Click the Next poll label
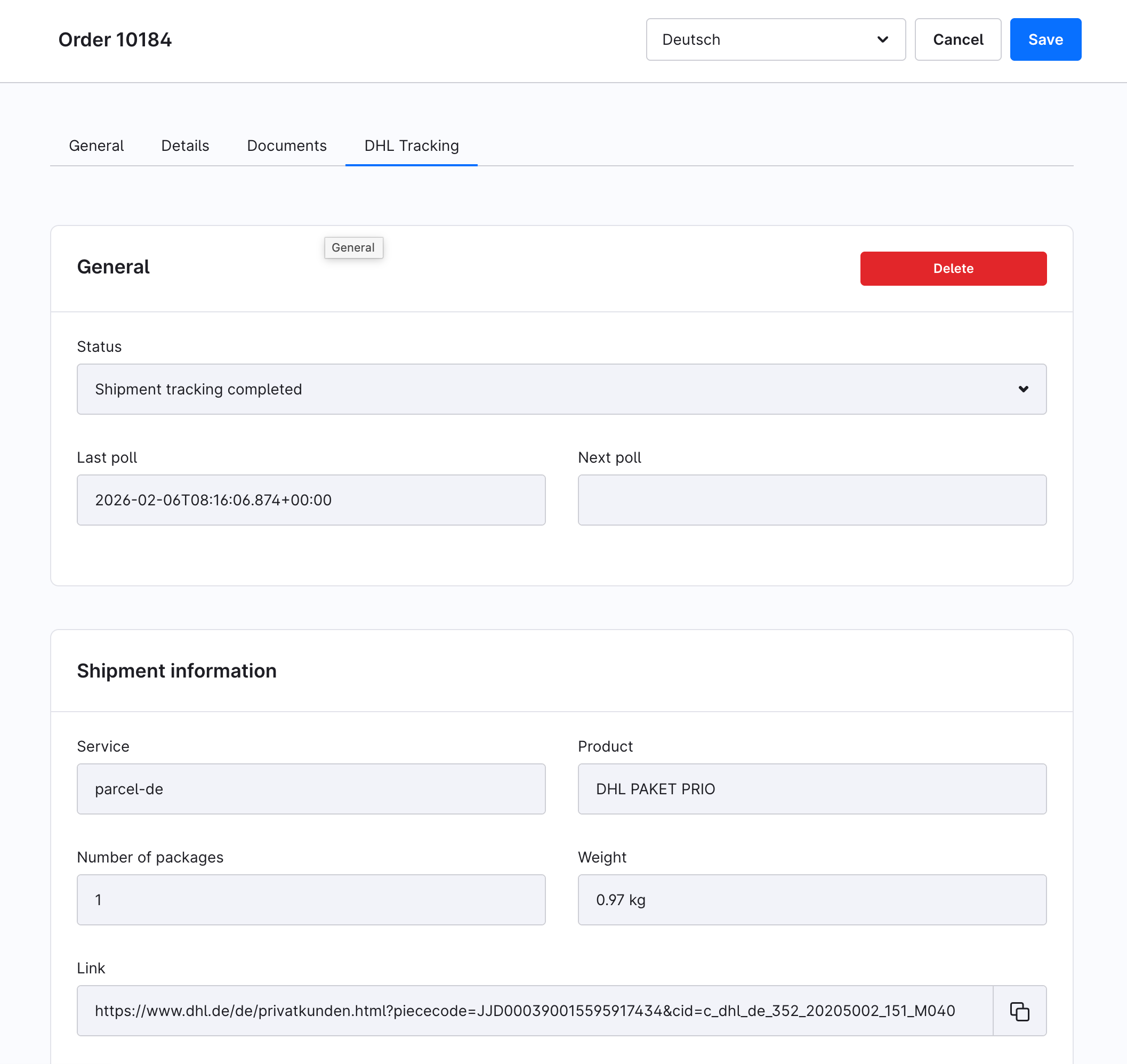This screenshot has height=1064, width=1127. click(x=610, y=458)
